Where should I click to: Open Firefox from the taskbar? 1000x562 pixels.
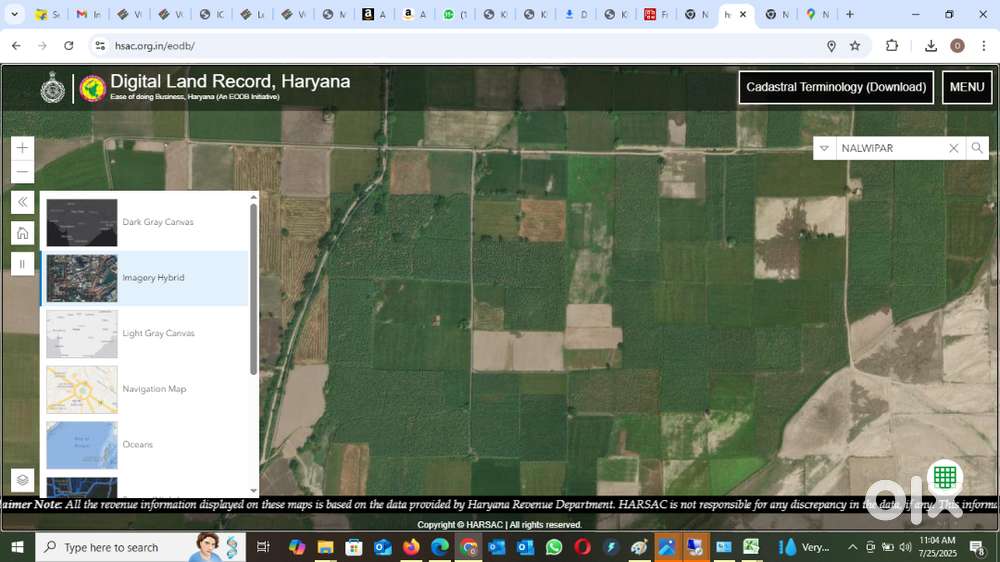click(x=411, y=547)
